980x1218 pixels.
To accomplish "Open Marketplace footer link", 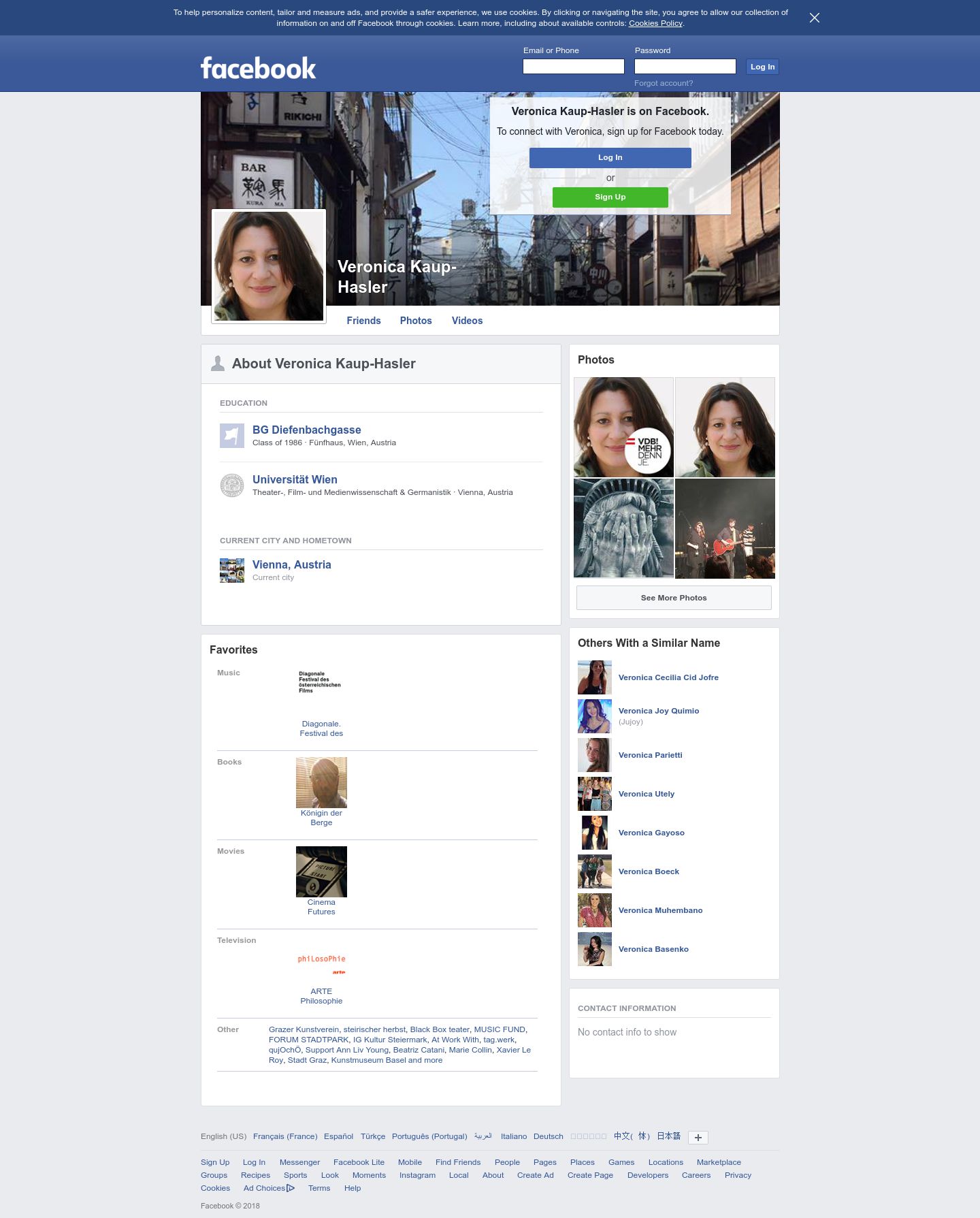I will point(719,1162).
